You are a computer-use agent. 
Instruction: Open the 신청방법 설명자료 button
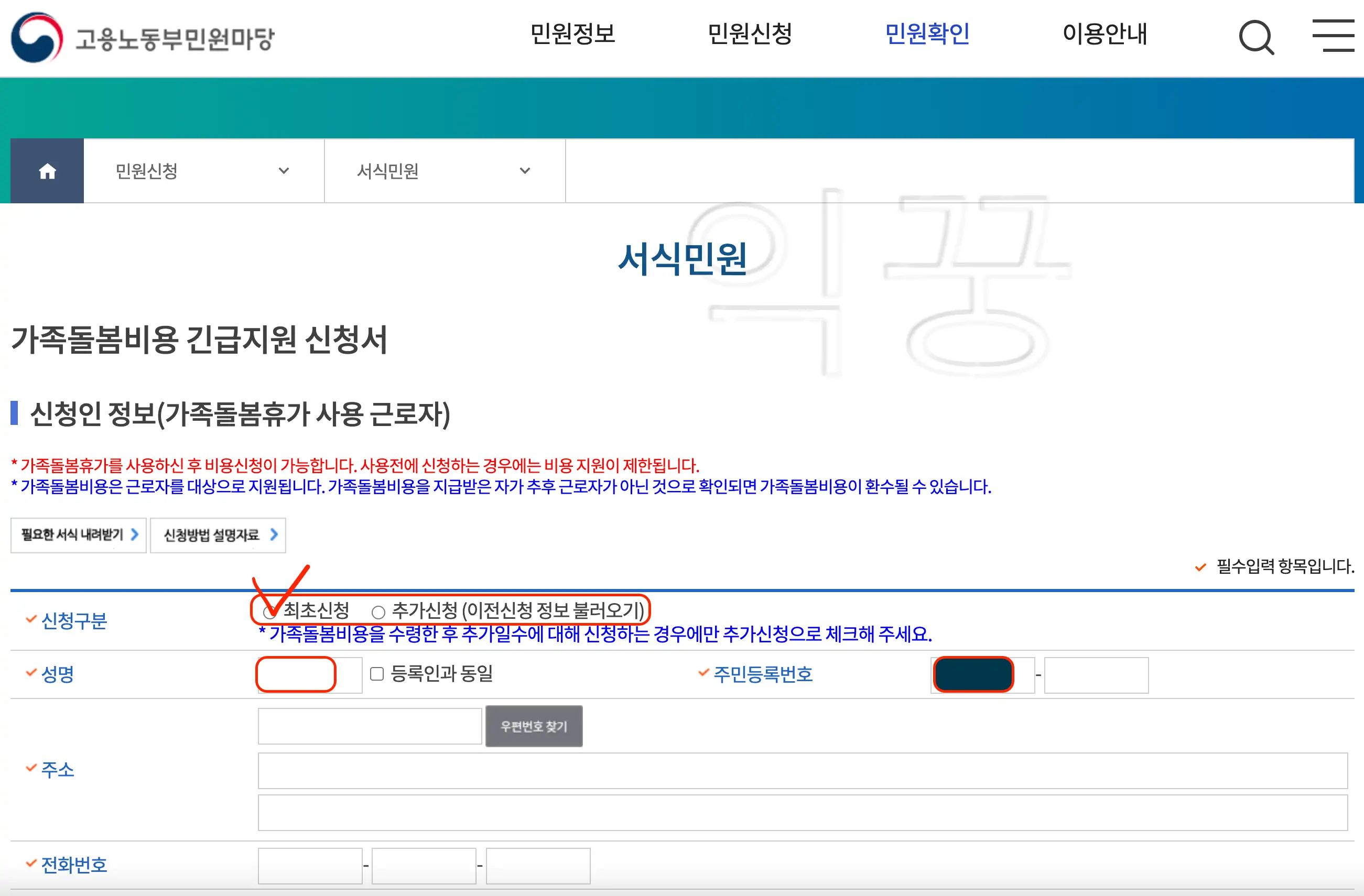tap(218, 534)
